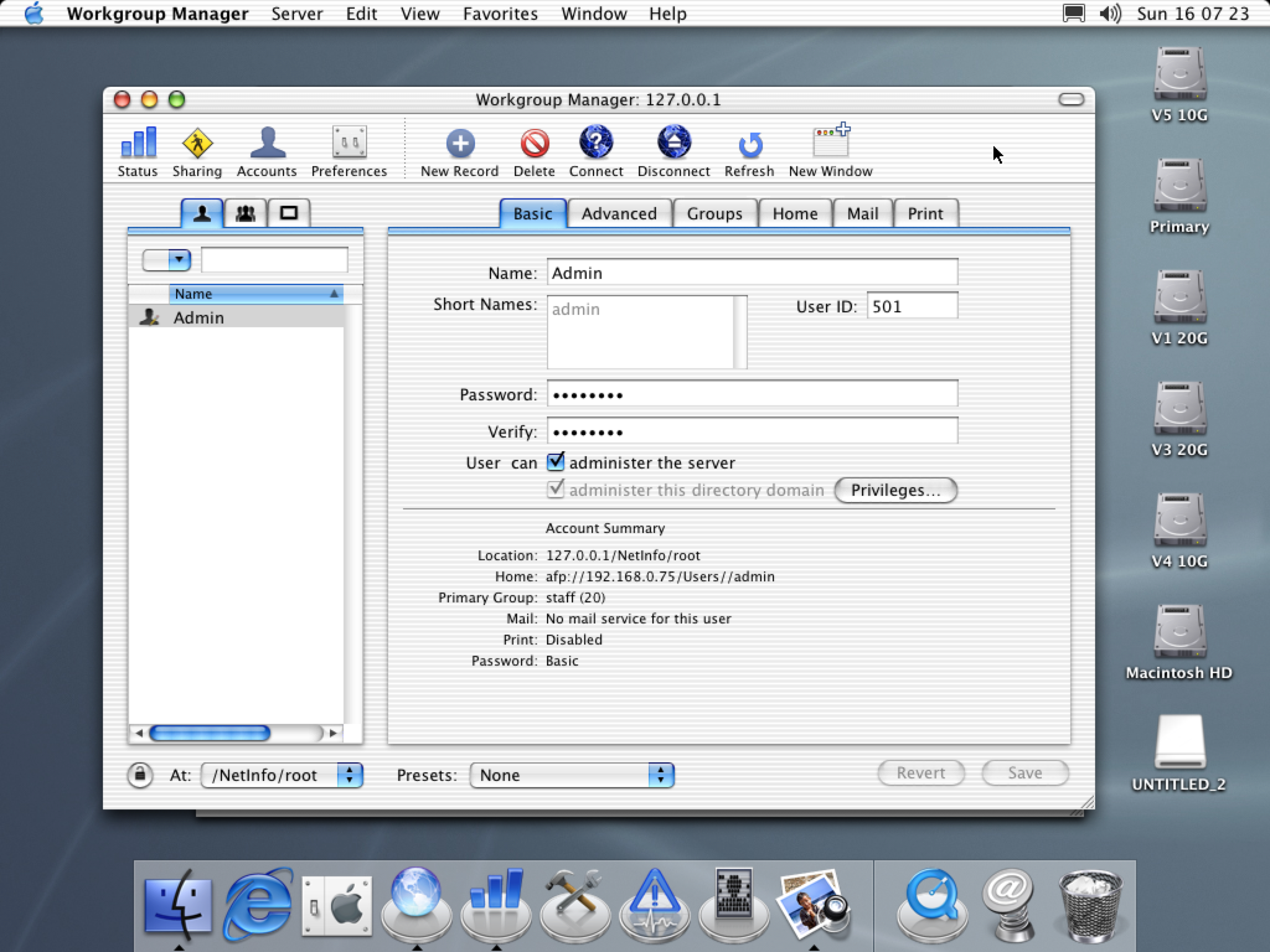This screenshot has width=1270, height=952.
Task: Click the horizontal scrollbar thumb in user list
Action: (210, 733)
